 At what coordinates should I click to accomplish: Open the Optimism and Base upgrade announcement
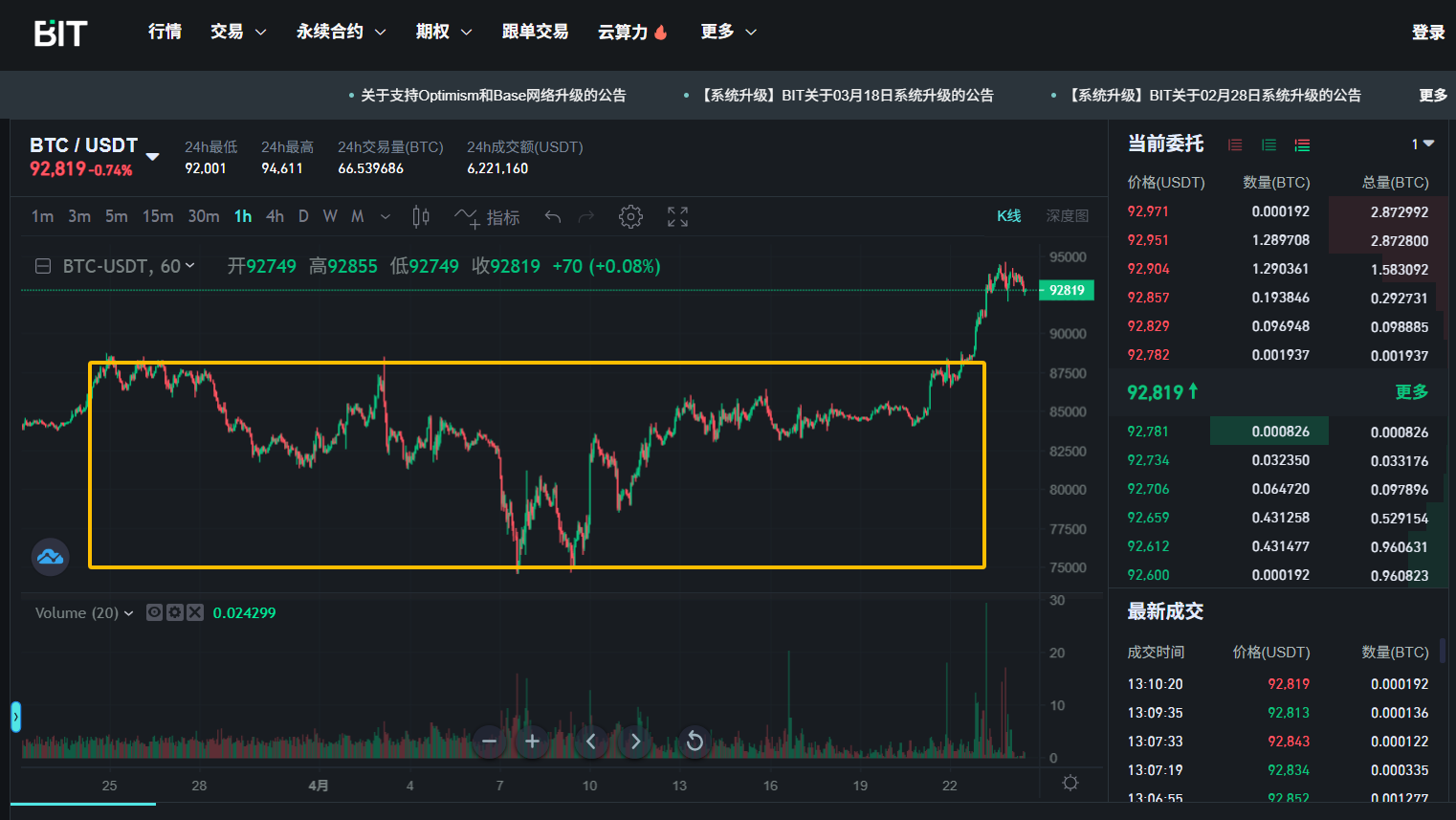point(493,96)
